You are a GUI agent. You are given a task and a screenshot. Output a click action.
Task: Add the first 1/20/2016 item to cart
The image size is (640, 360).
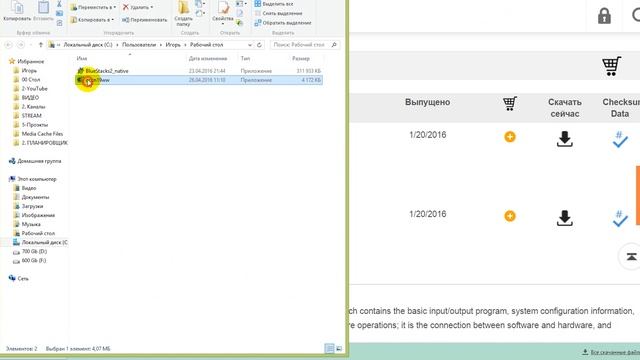click(510, 137)
